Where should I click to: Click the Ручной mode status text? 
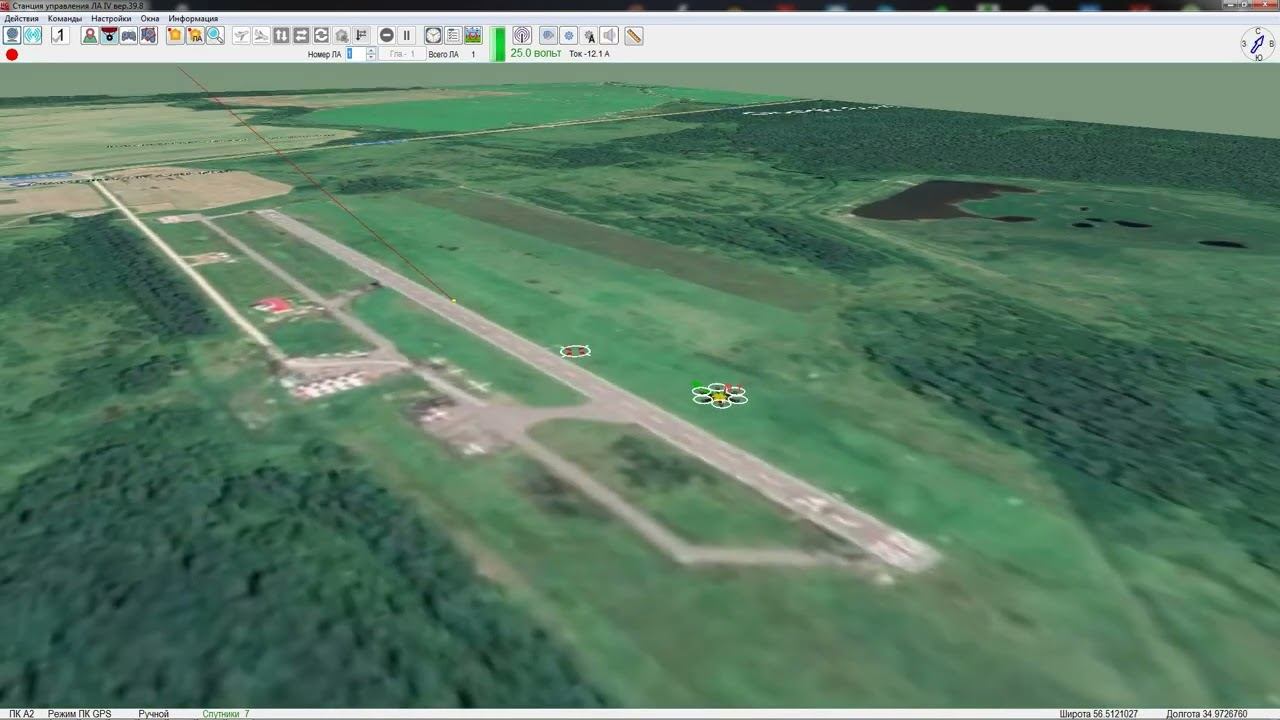[153, 714]
